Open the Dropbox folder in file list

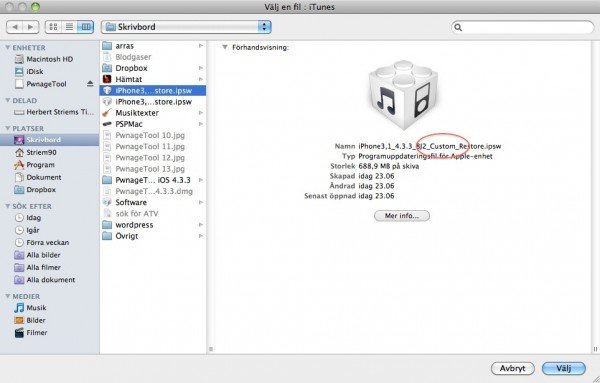pyautogui.click(x=153, y=68)
